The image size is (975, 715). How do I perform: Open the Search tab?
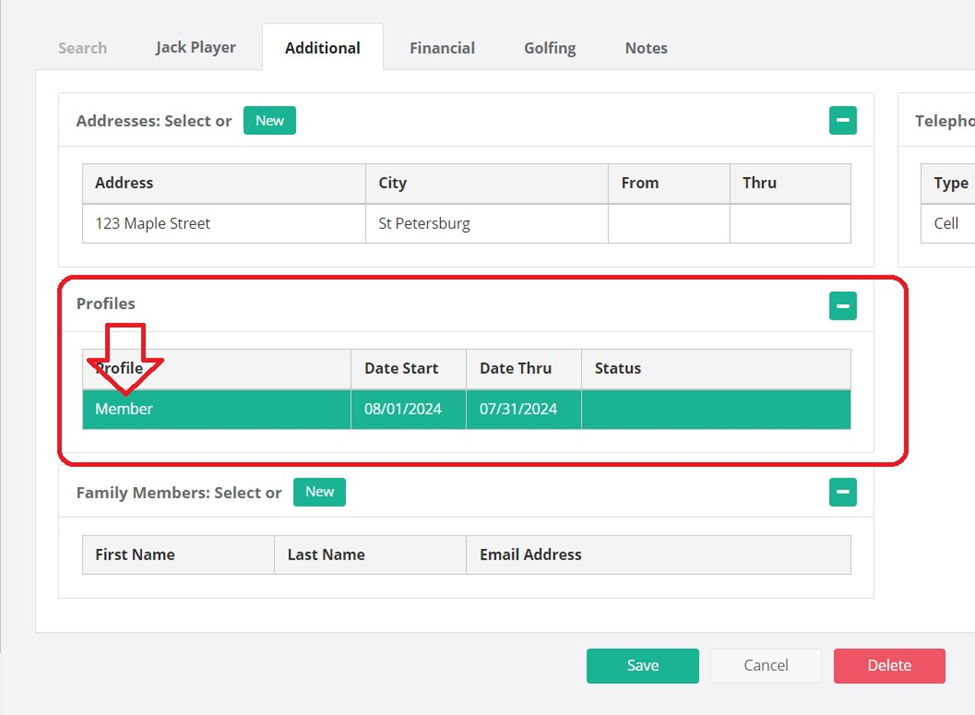pos(83,48)
